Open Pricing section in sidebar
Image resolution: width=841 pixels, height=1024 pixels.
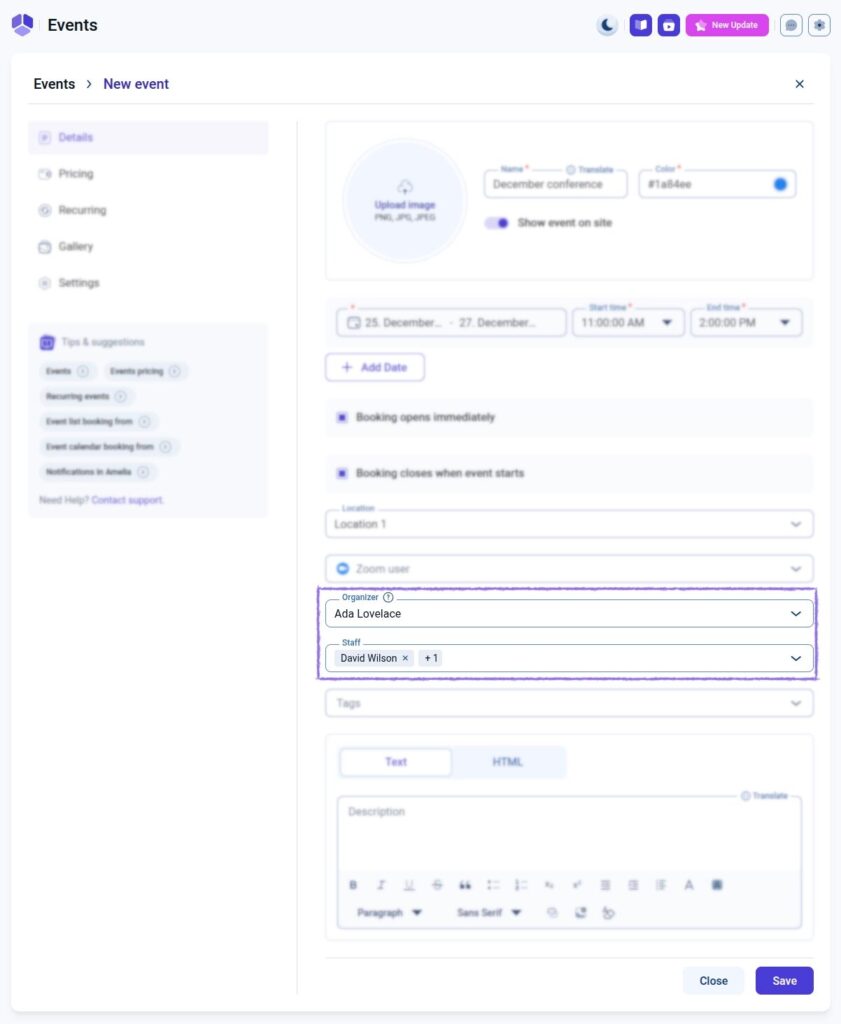pyautogui.click(x=75, y=174)
